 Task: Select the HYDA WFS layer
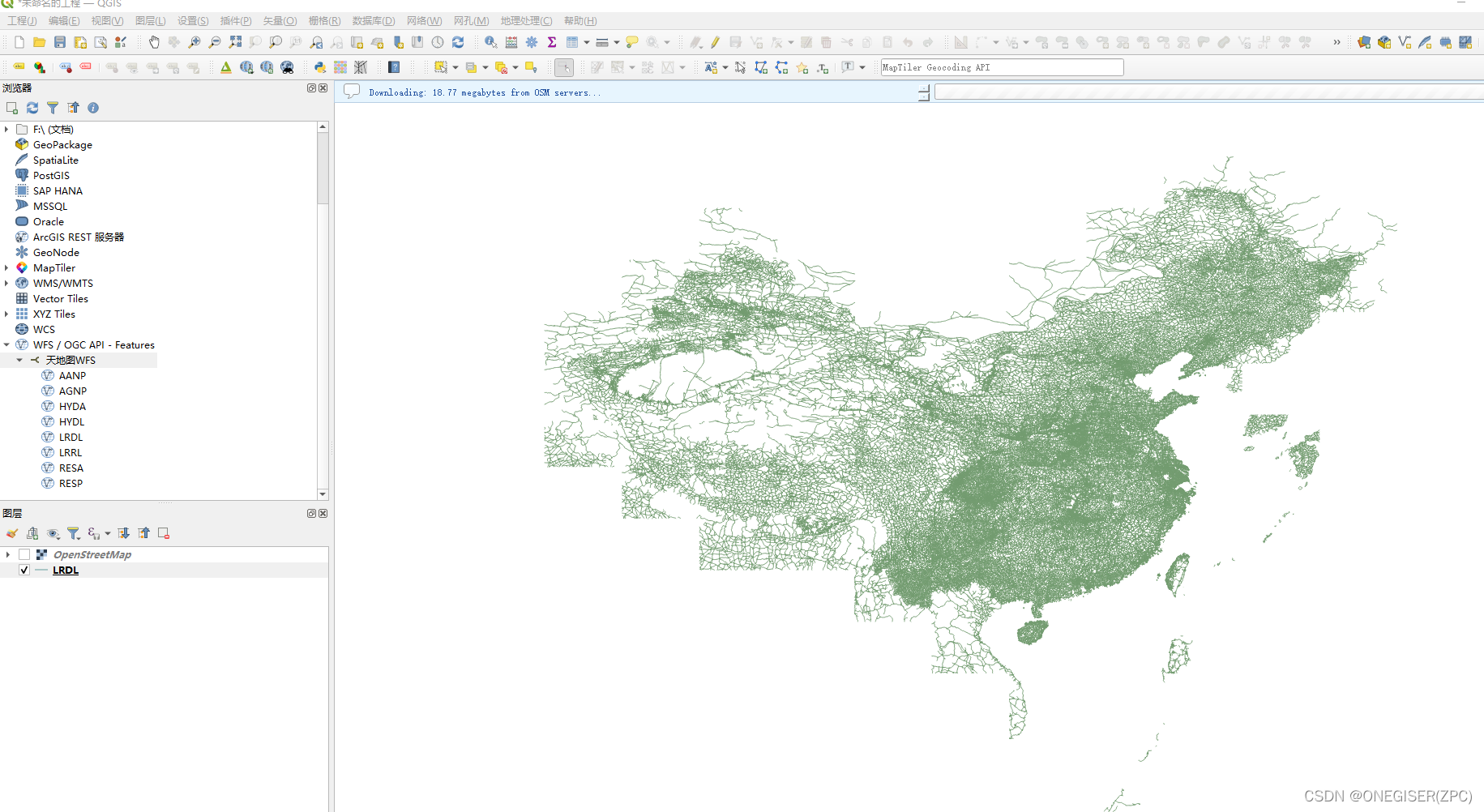pos(72,407)
